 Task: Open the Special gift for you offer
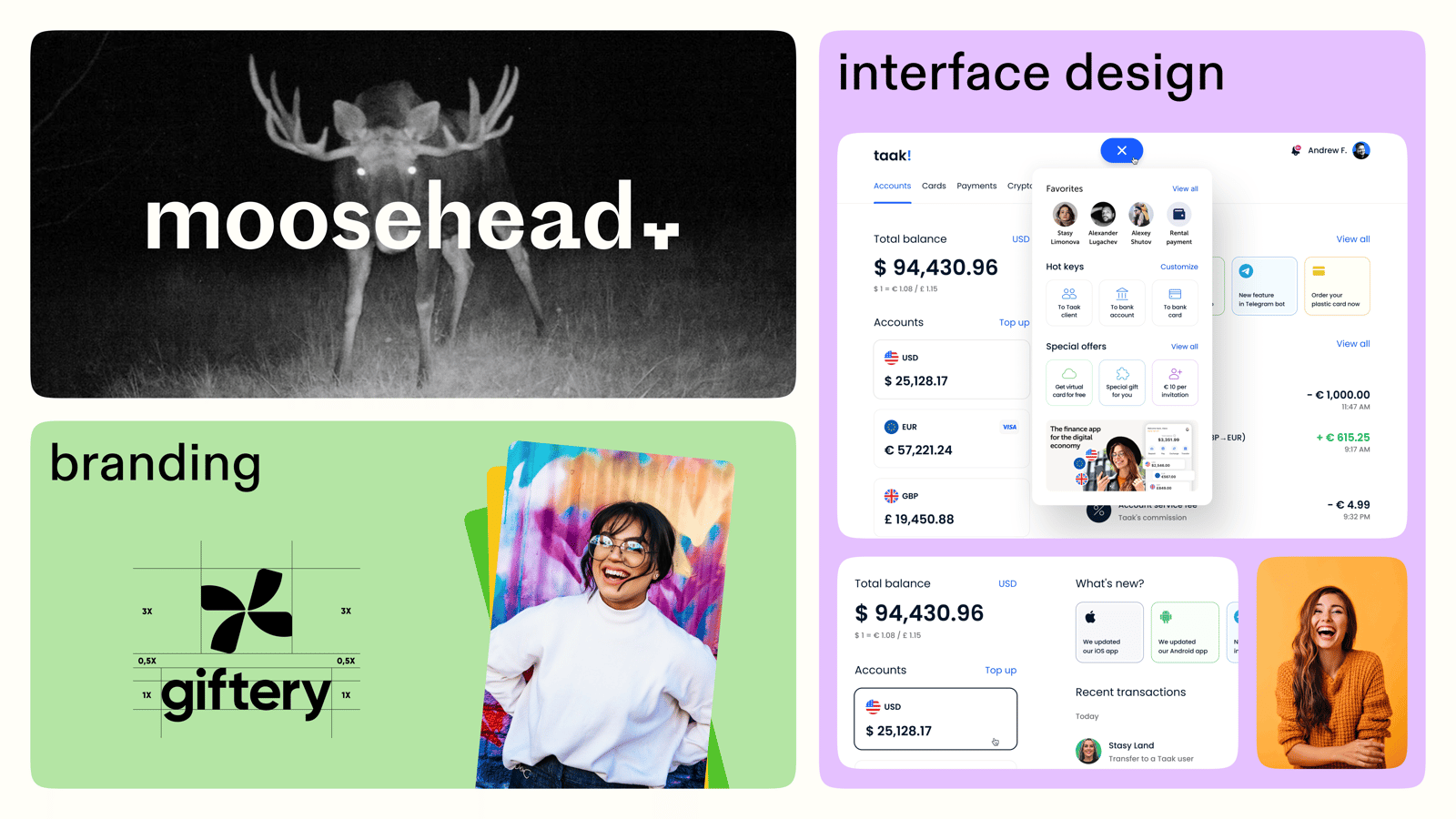(1122, 382)
